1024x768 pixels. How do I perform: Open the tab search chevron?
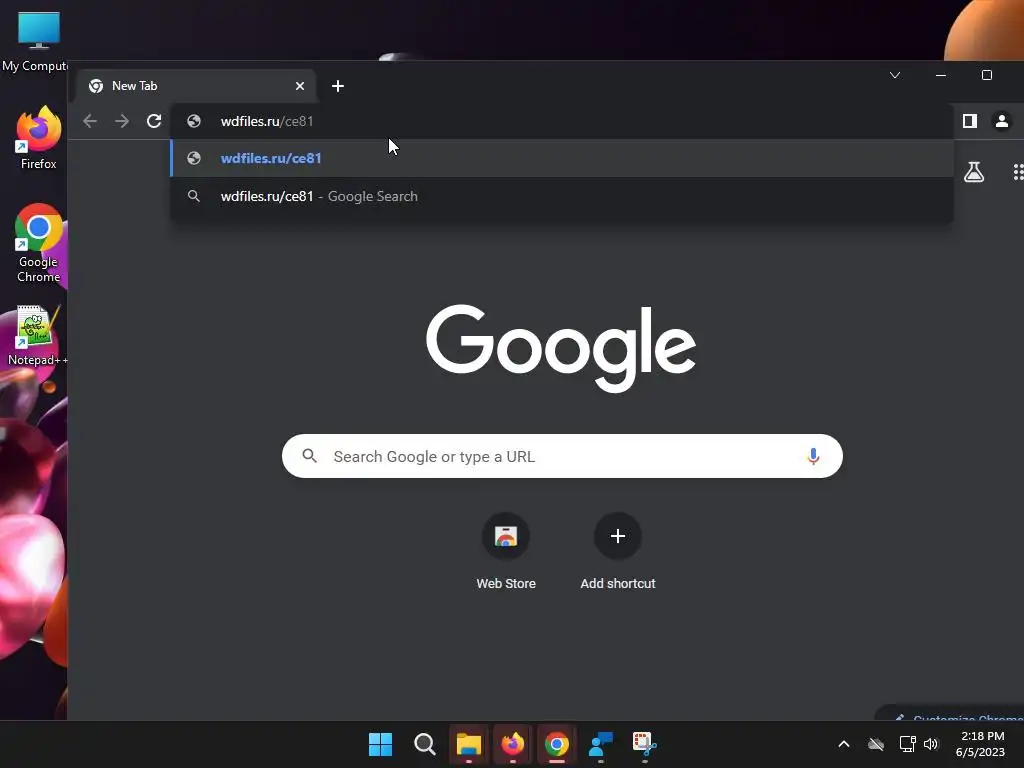pyautogui.click(x=895, y=75)
